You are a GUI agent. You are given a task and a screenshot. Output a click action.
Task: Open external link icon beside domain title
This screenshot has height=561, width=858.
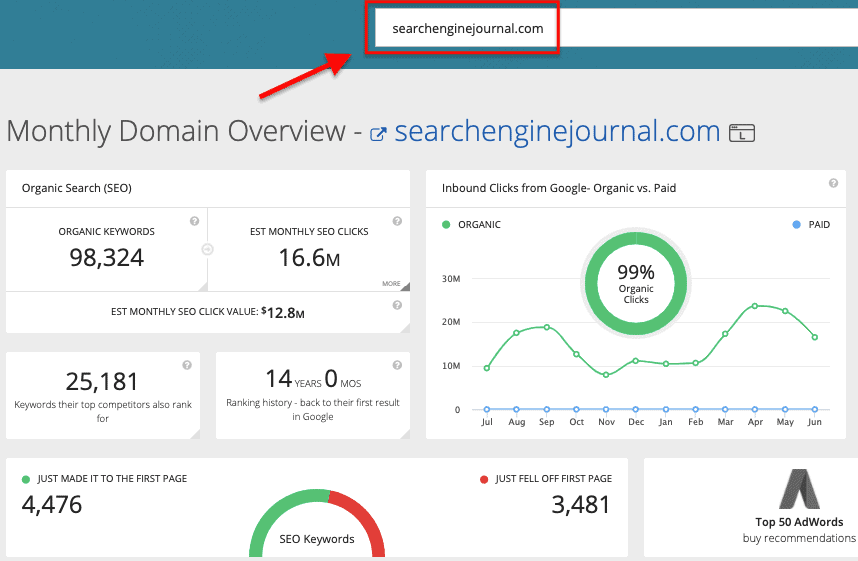click(x=378, y=134)
